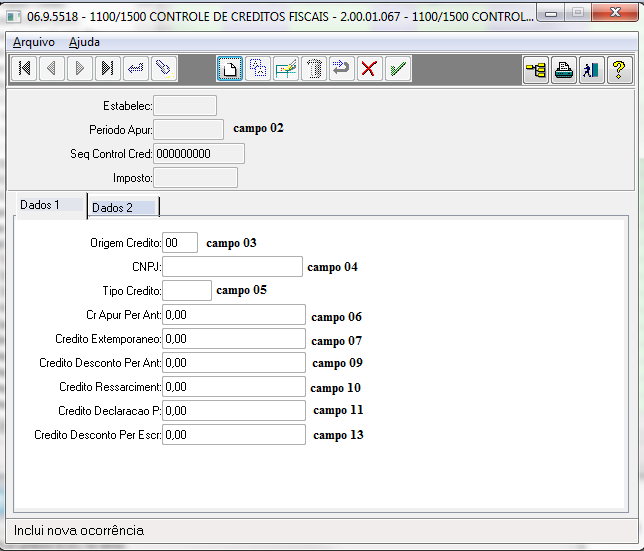Click the modify record icon
Screen dimensions: 644x551
(286, 69)
